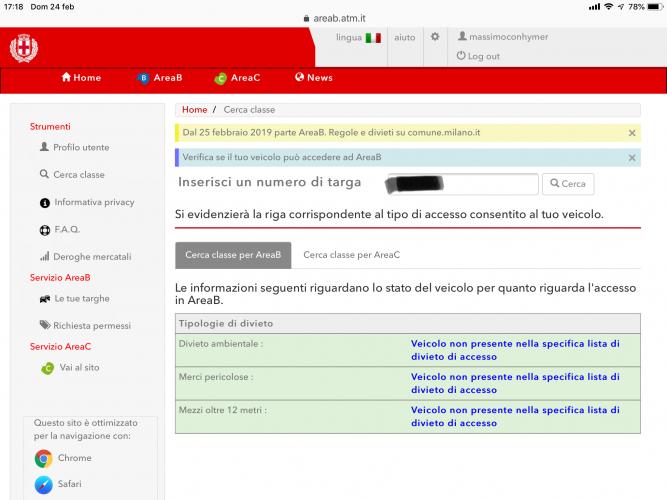
Task: Click the Safari browser icon
Action: (44, 485)
